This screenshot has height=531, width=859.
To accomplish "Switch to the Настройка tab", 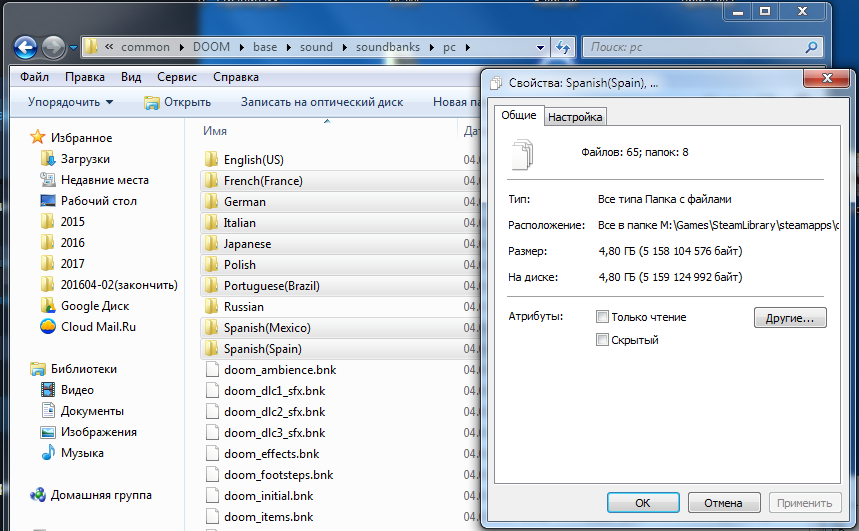I will 575,117.
